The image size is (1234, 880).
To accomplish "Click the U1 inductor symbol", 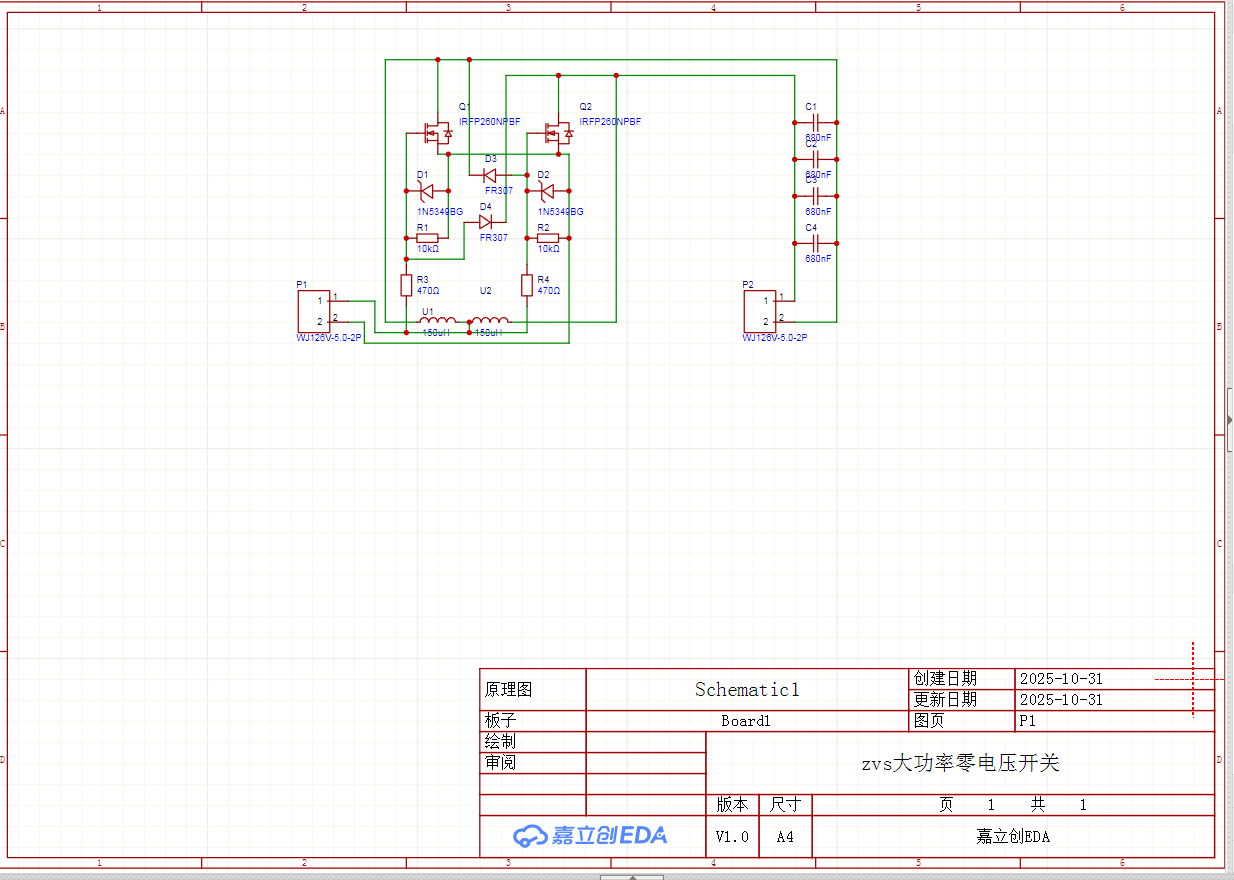I will [x=438, y=322].
